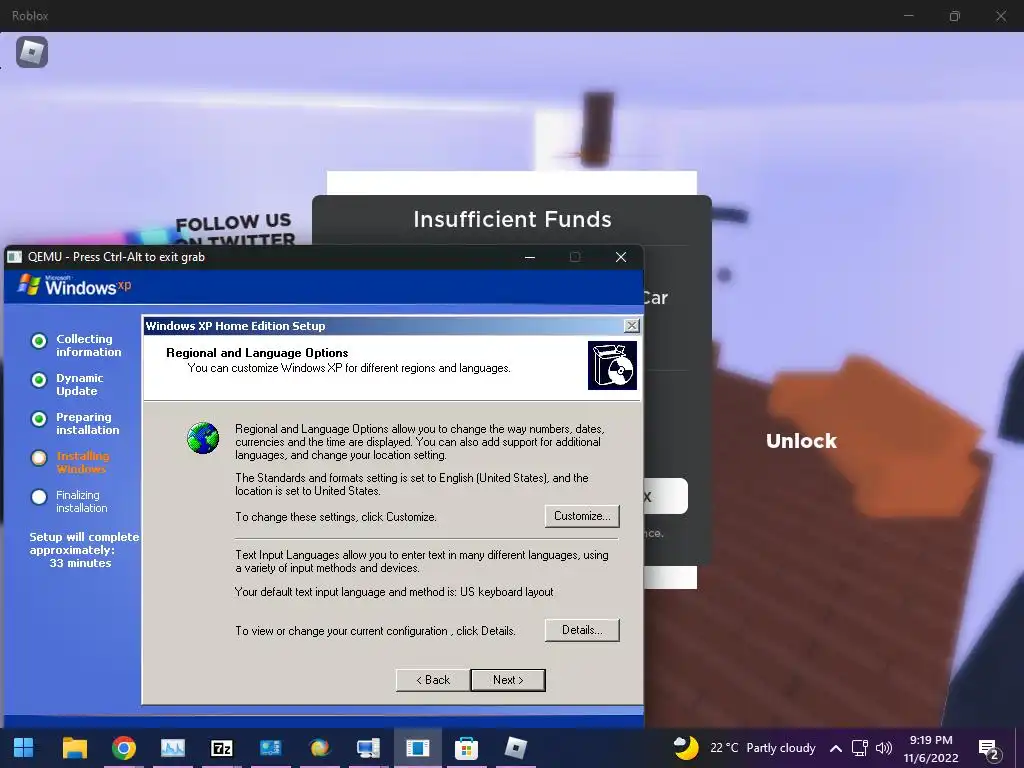Open File Explorer from the taskbar
This screenshot has width=1024, height=768.
click(74, 748)
